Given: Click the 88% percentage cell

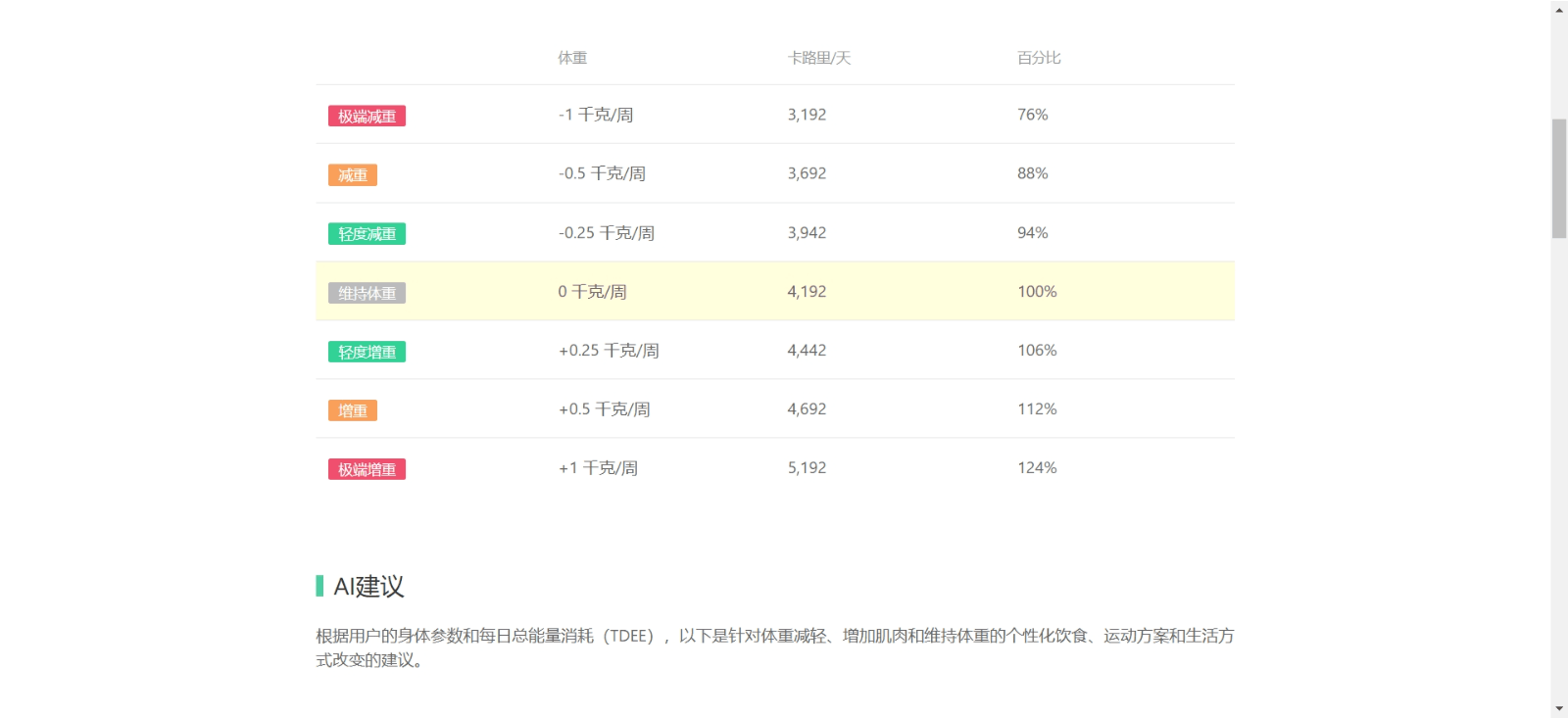Looking at the screenshot, I should (1032, 173).
